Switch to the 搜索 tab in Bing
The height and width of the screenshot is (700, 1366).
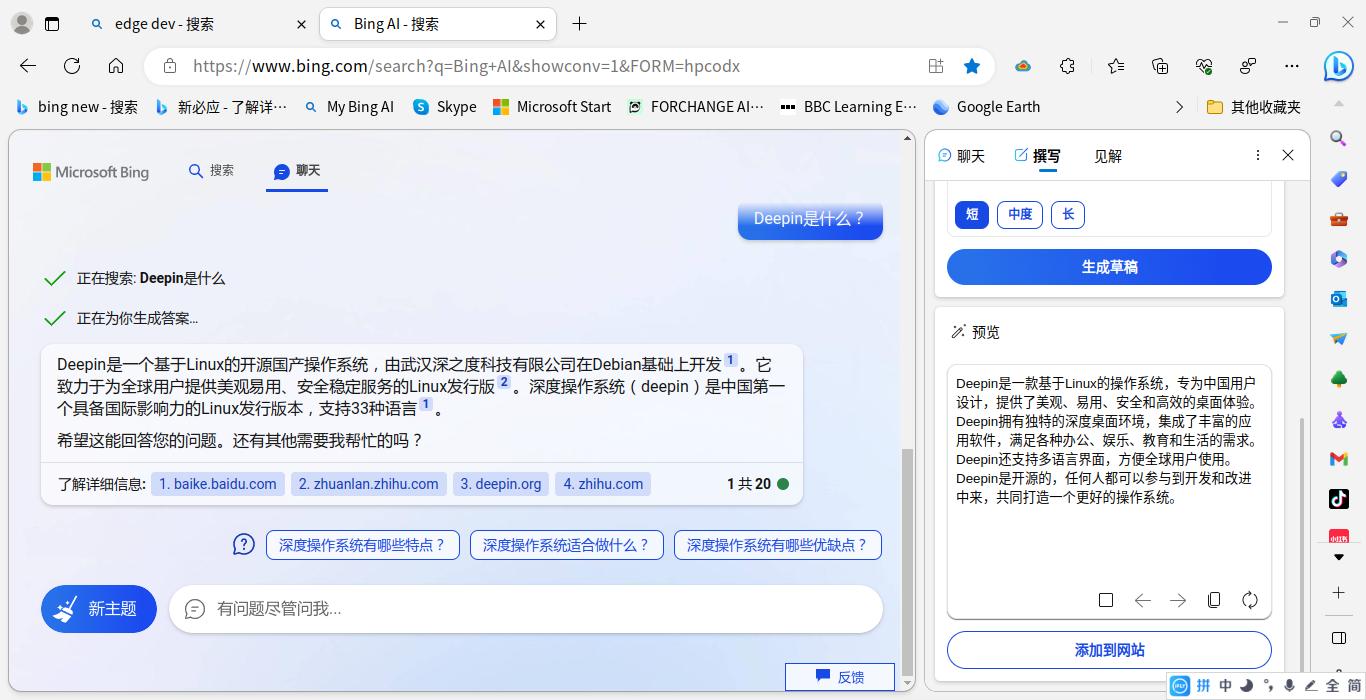[x=211, y=171]
